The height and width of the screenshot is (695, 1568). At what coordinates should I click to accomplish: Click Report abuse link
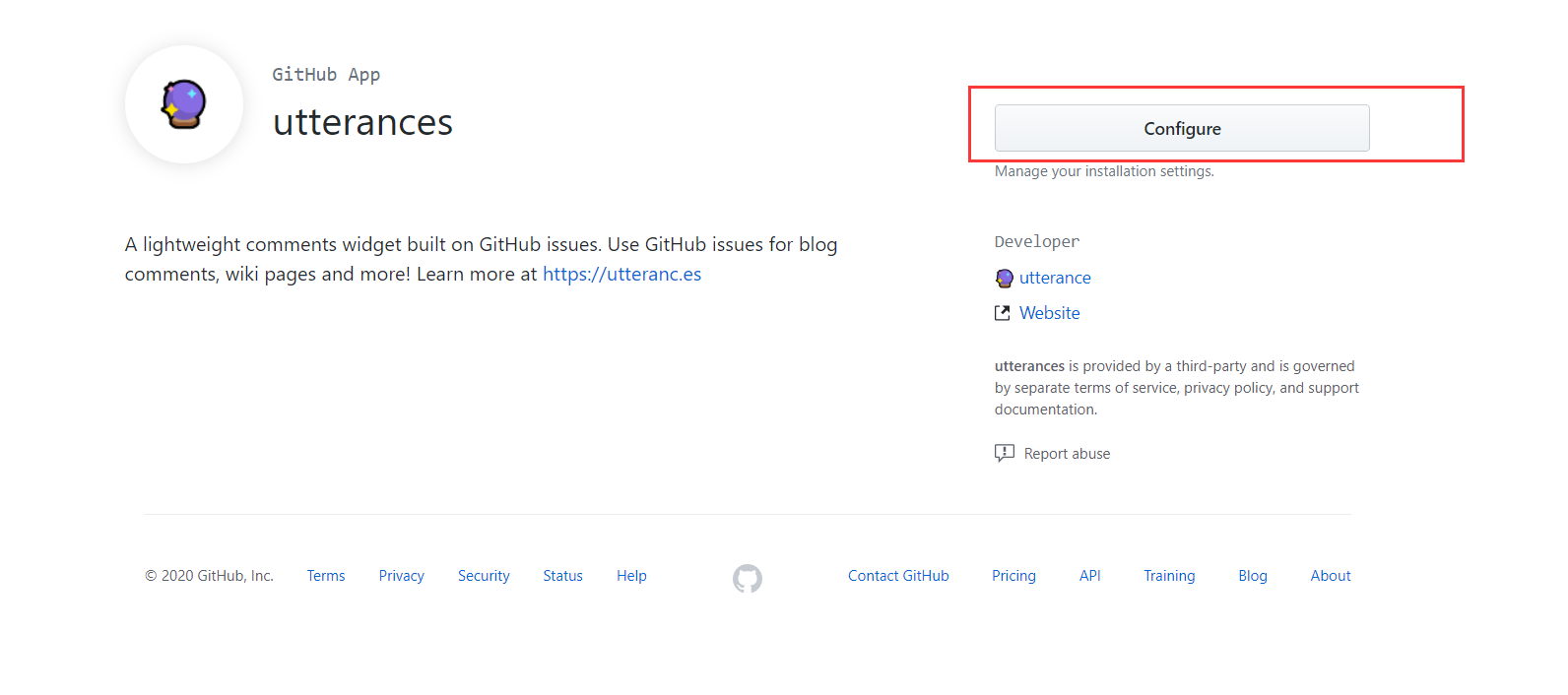[1067, 454]
